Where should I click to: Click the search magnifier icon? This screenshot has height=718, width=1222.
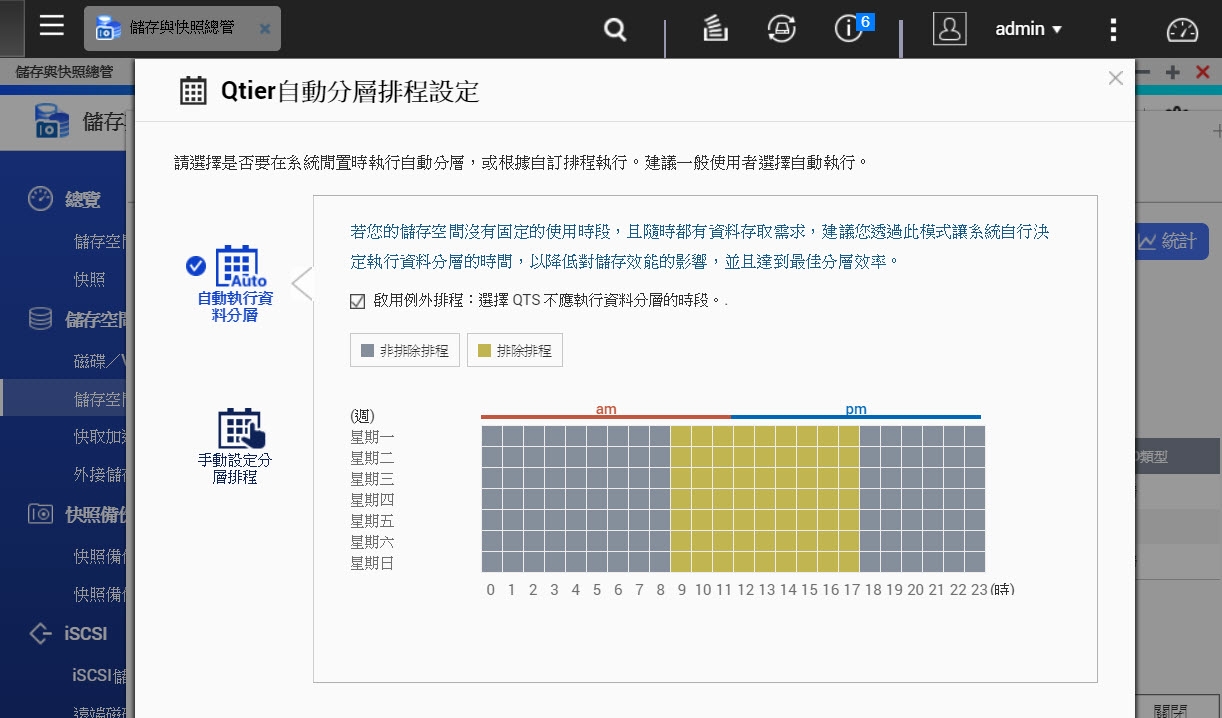pyautogui.click(x=615, y=30)
